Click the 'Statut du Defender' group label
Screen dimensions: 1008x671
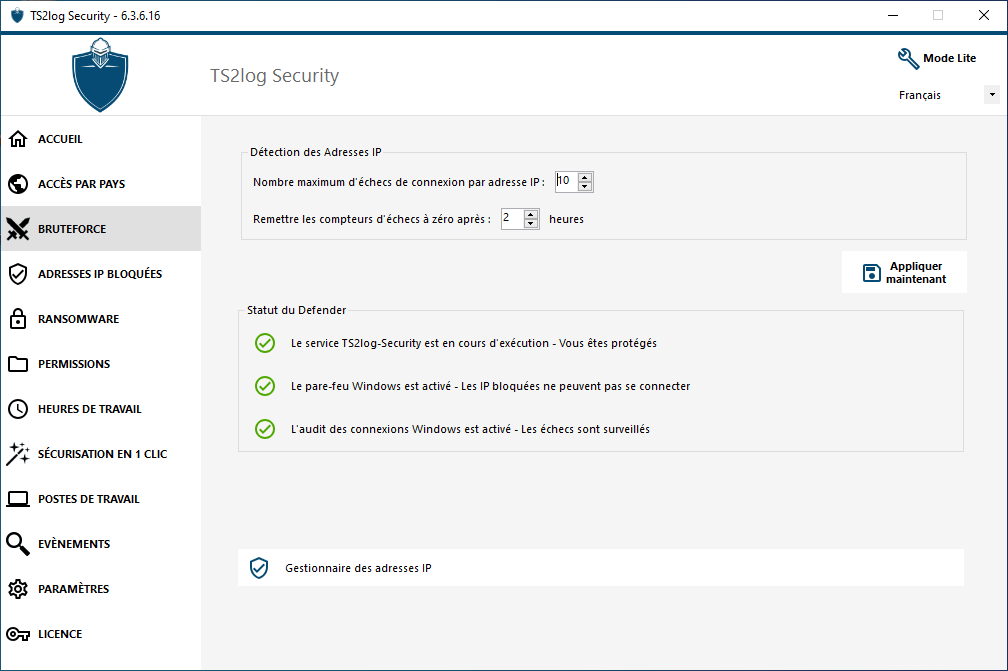click(x=296, y=310)
